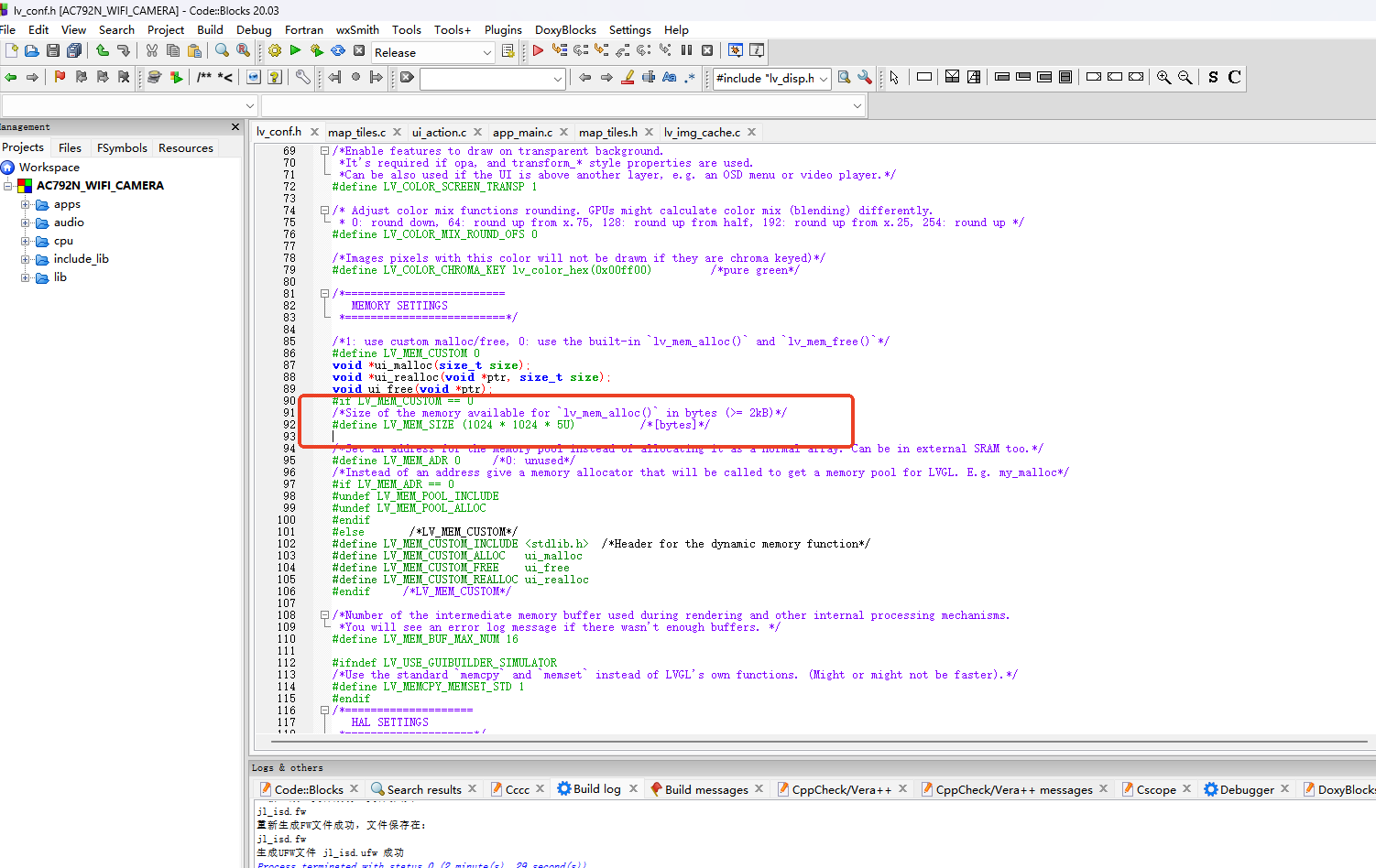This screenshot has width=1376, height=868.
Task: Open Find with the magnifier icon
Action: pyautogui.click(x=223, y=51)
